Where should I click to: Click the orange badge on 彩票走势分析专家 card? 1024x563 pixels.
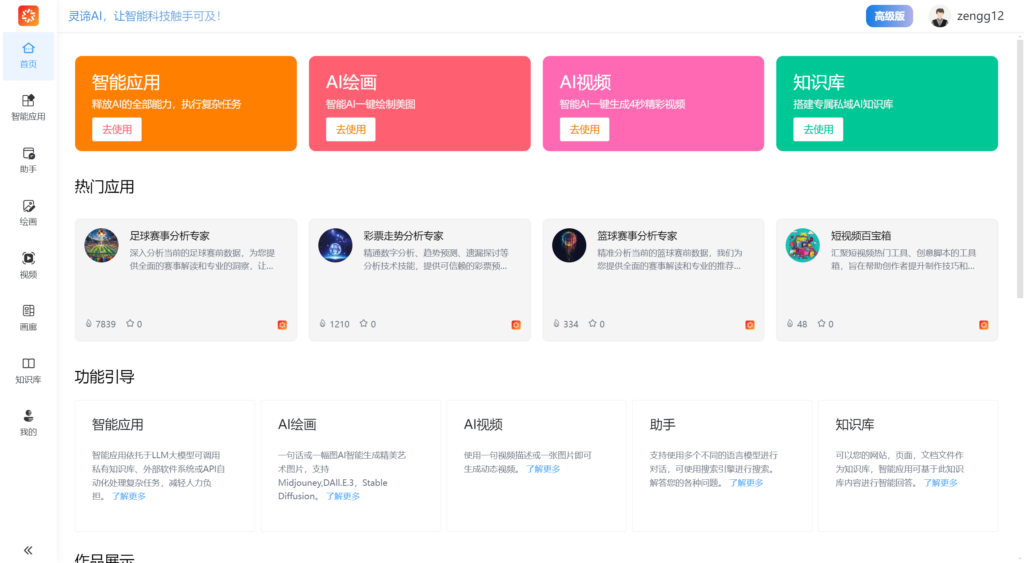[516, 325]
